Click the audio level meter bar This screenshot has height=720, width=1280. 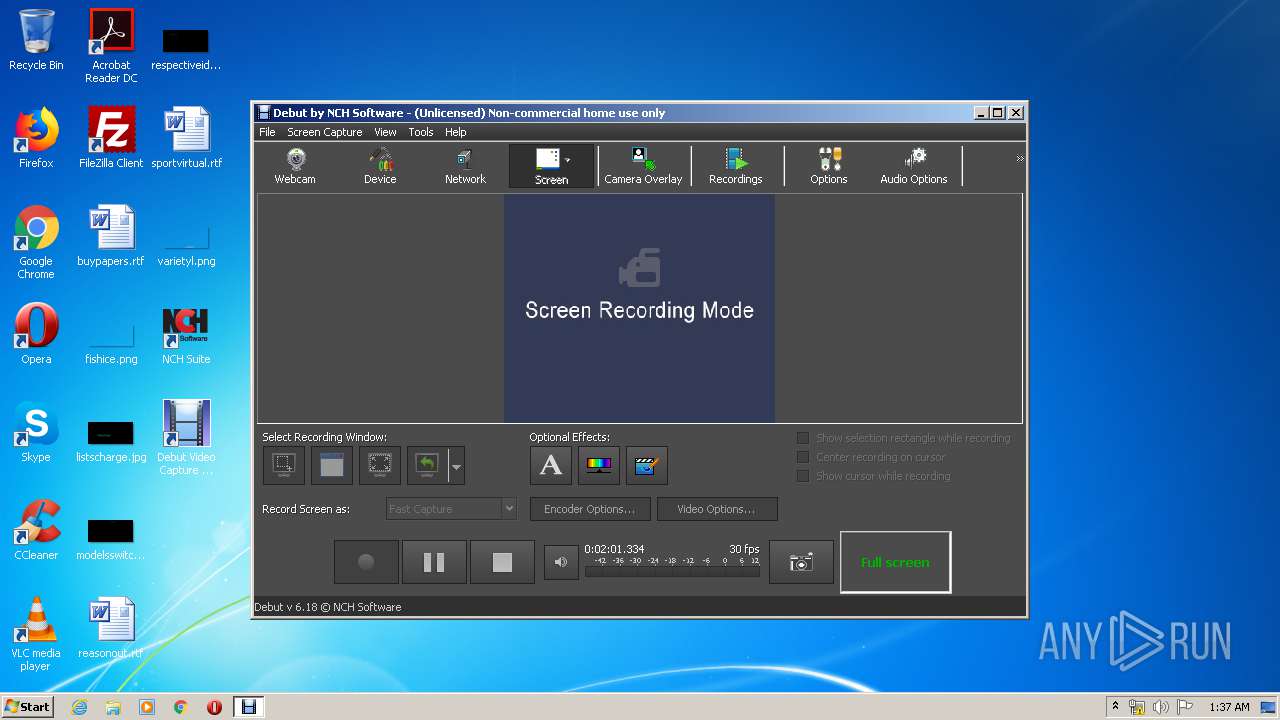coord(672,571)
